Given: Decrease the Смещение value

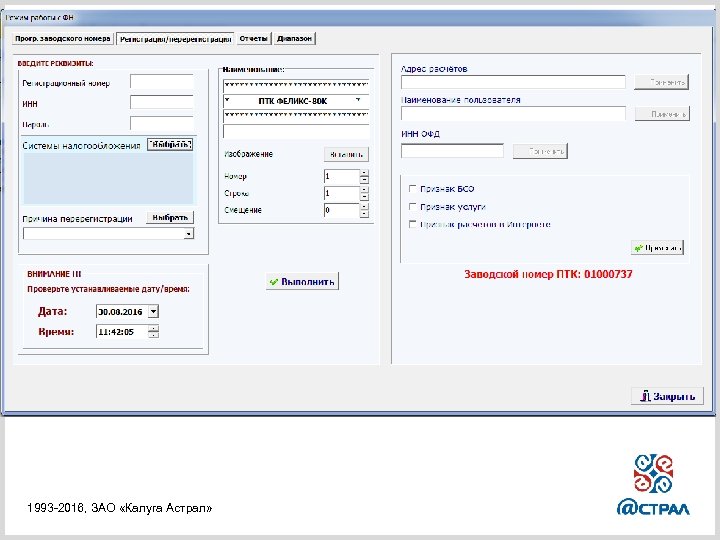Looking at the screenshot, I should pos(364,214).
